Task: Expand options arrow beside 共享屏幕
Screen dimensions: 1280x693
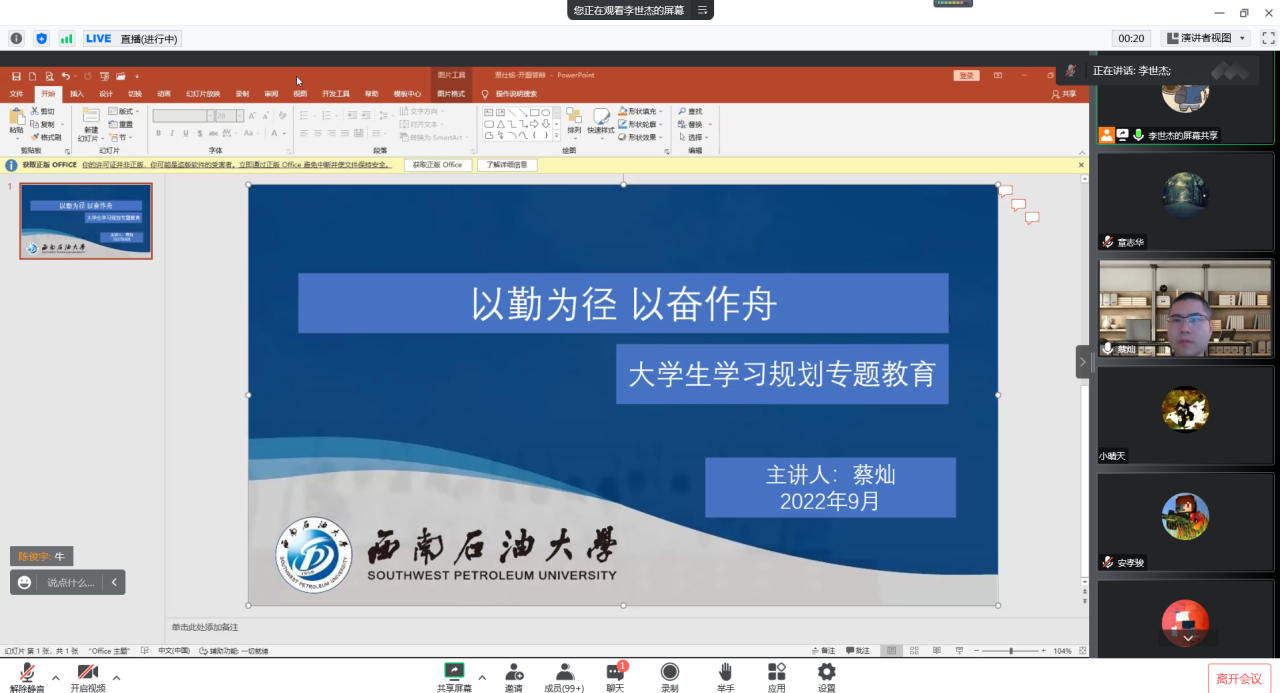Action: point(482,677)
